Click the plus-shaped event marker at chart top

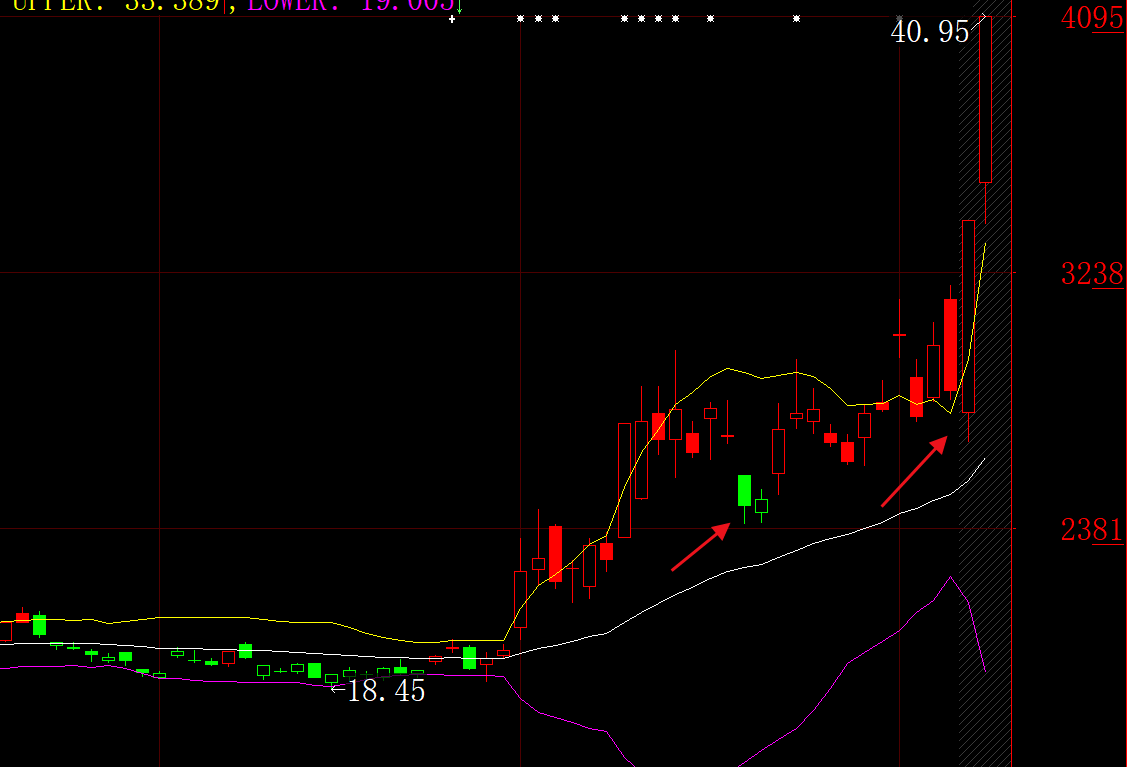(452, 19)
